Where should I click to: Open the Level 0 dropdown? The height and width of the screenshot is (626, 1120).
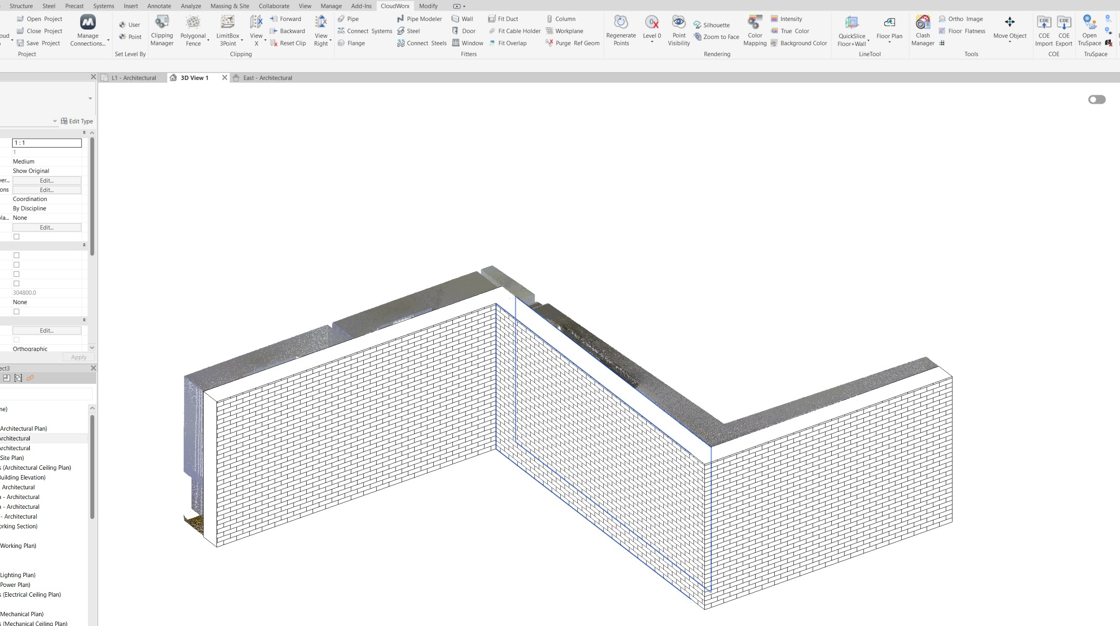point(652,40)
